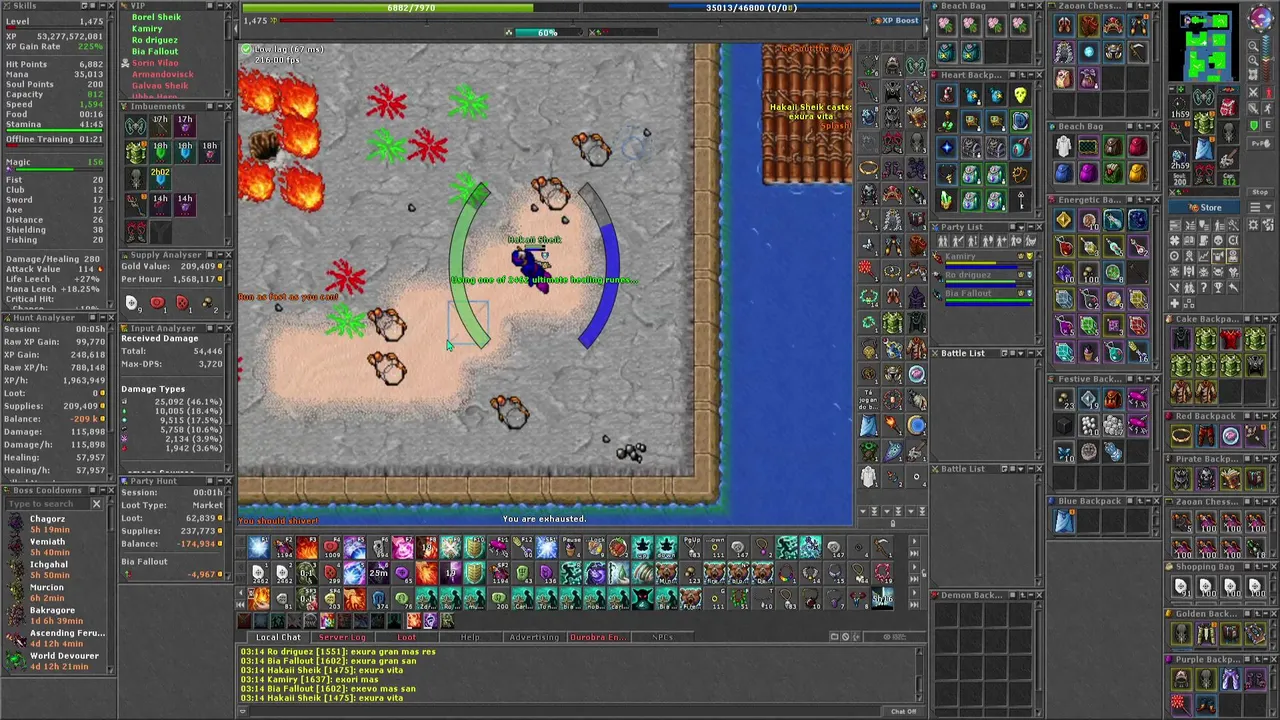
Task: Use action bar slot F1
Action: 257,547
